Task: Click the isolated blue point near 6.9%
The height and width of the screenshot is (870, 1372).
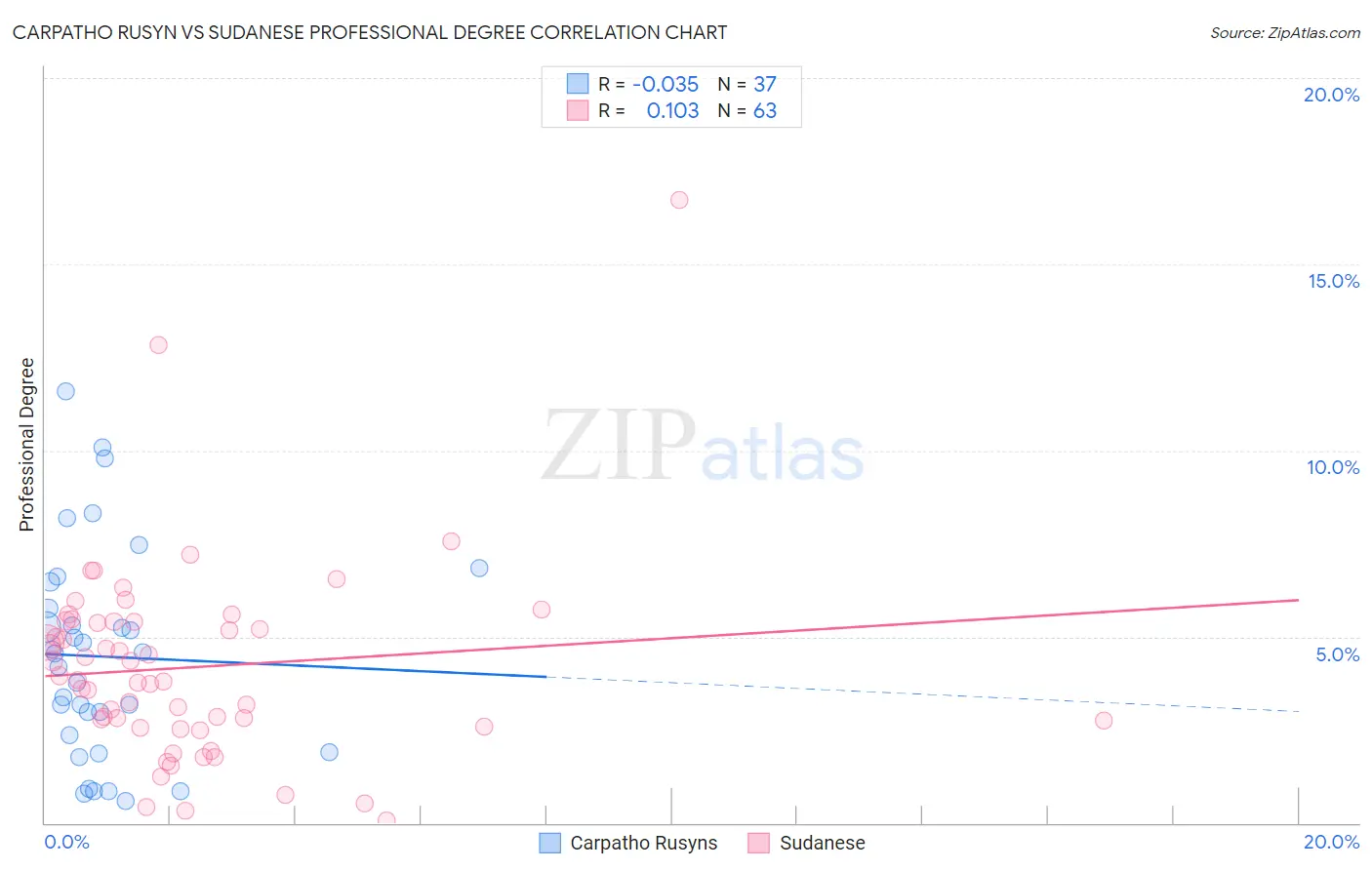Action: tap(479, 568)
